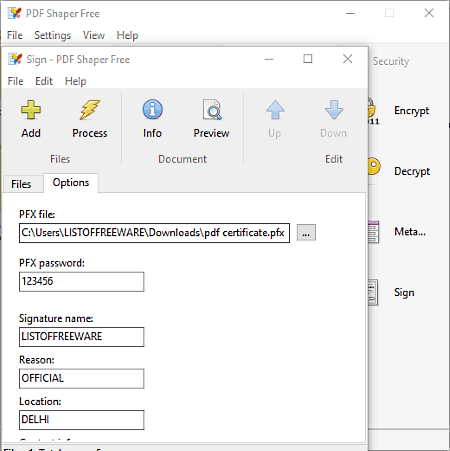
Task: Click the PFX password: label
Action: 52,263
